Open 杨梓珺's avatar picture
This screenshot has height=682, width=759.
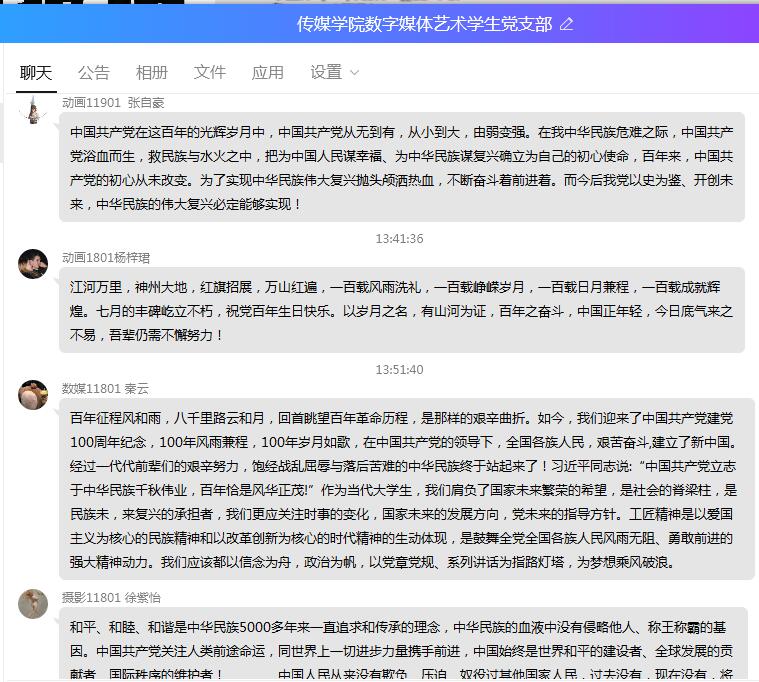click(x=33, y=264)
